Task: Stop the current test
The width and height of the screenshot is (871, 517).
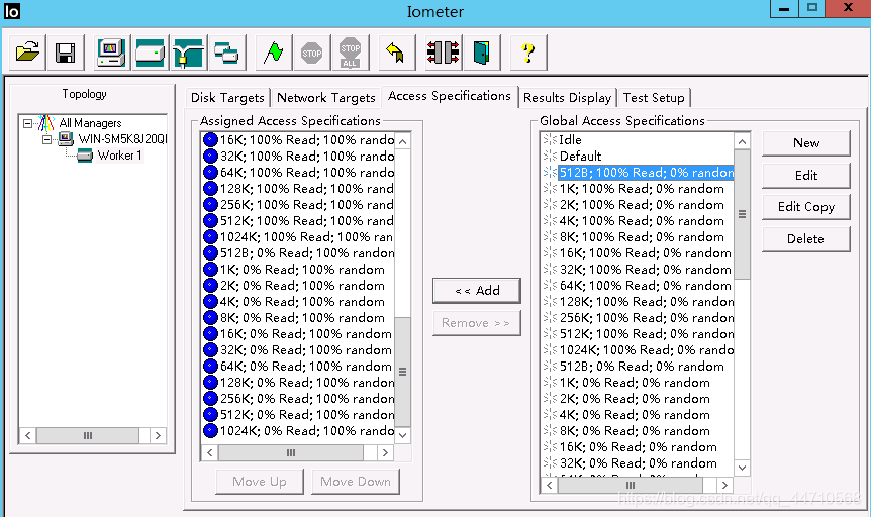Action: 311,53
